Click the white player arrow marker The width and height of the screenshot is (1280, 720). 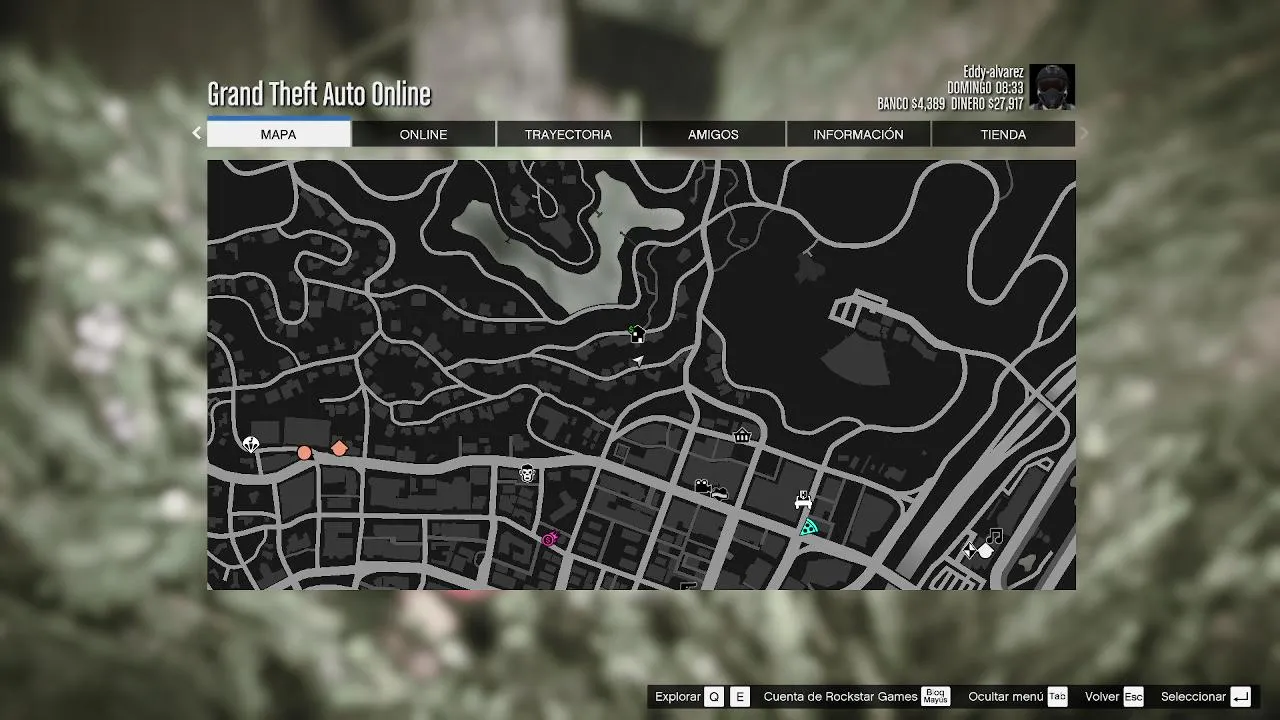pos(638,361)
